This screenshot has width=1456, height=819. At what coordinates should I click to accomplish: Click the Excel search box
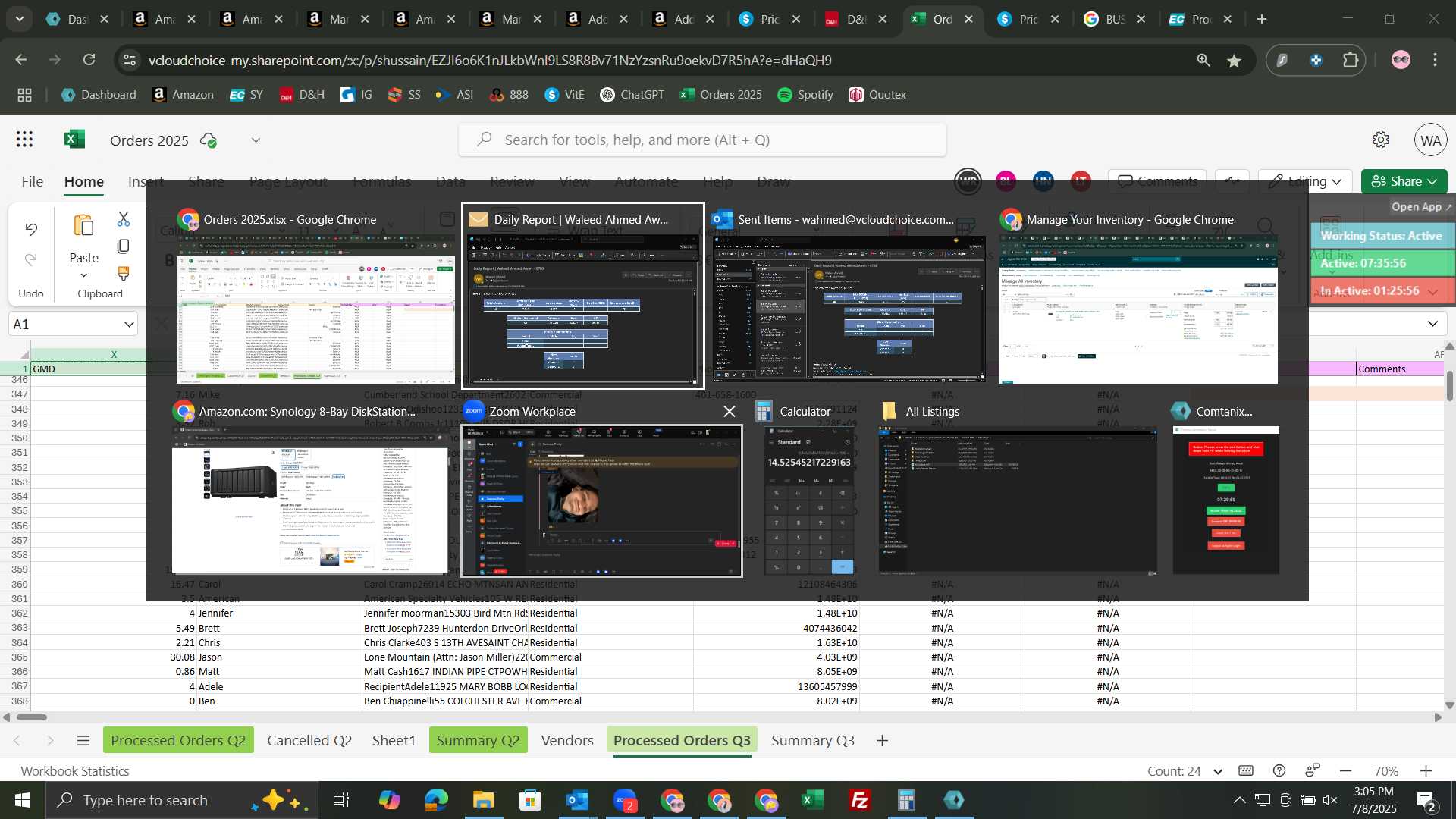point(702,140)
